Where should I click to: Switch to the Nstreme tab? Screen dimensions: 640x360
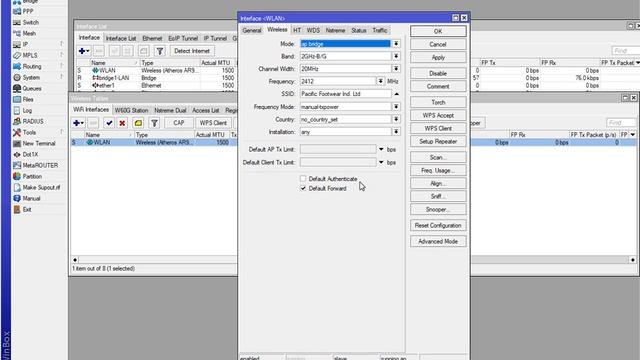(x=335, y=31)
